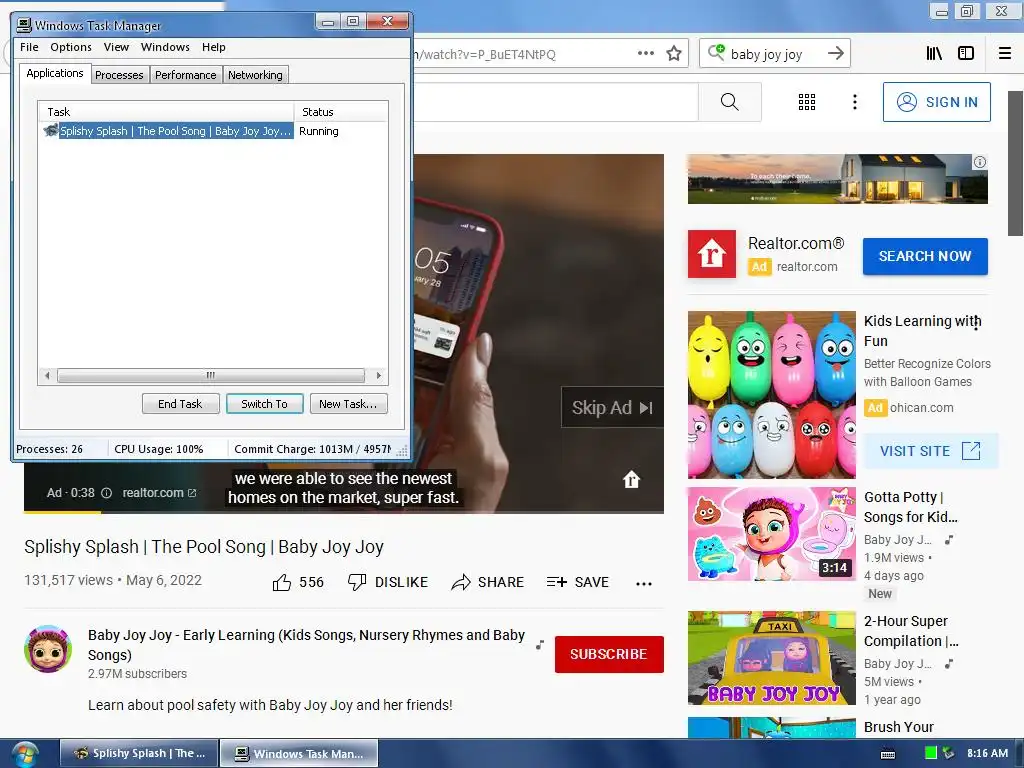
Task: Click the green CPU meter tray icon
Action: (x=931, y=753)
